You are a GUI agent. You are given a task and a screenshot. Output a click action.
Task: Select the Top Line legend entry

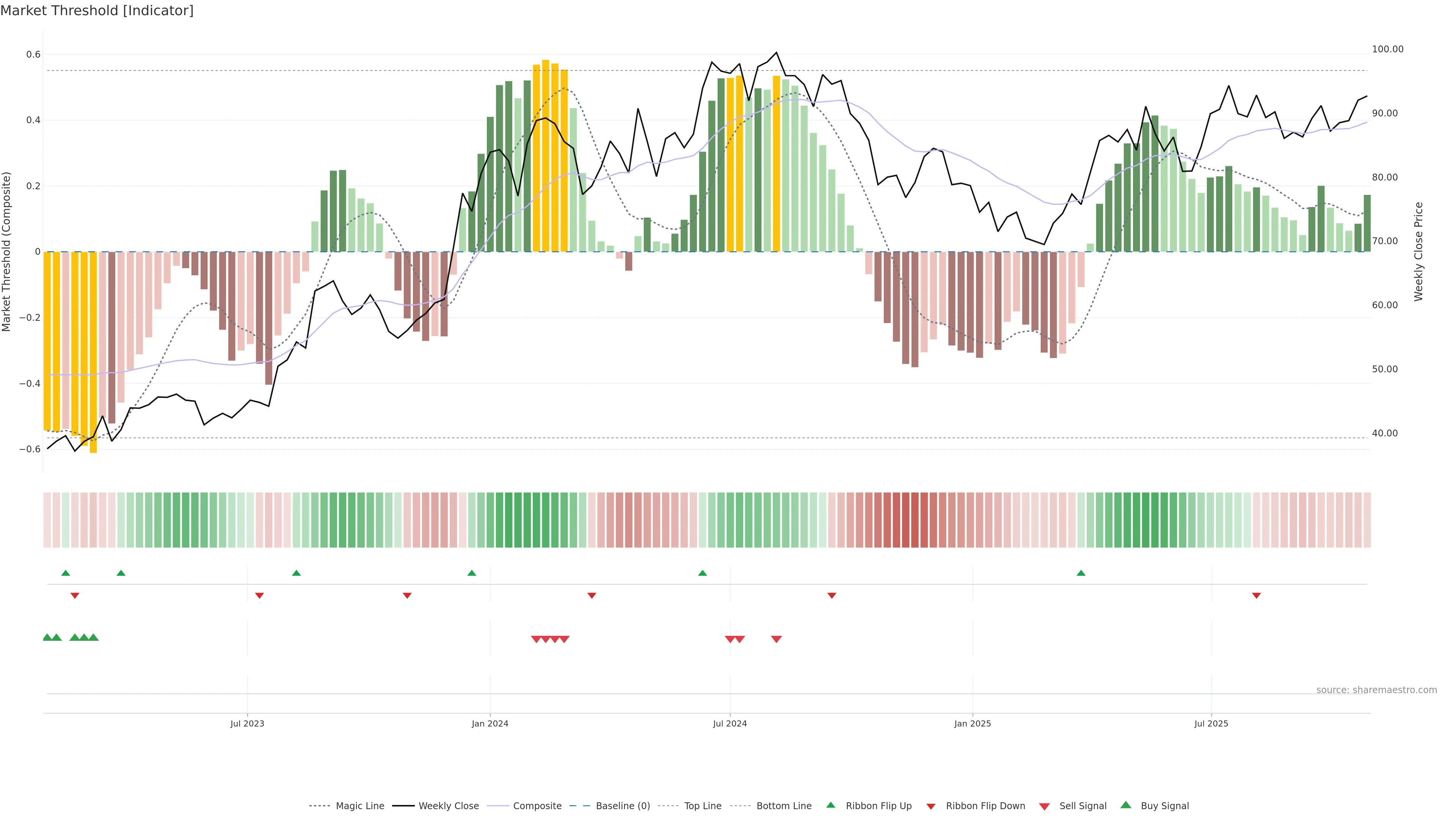click(703, 806)
